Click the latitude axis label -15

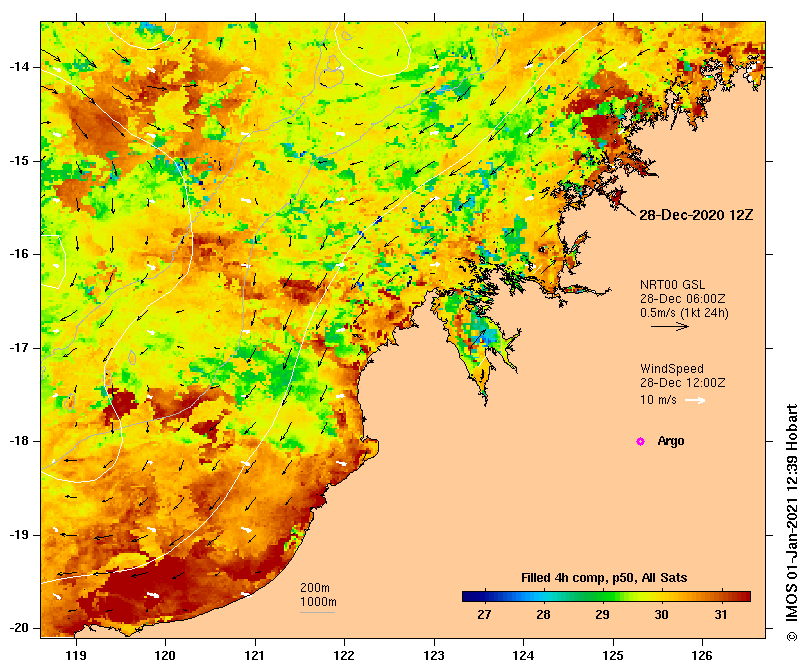(x=19, y=161)
